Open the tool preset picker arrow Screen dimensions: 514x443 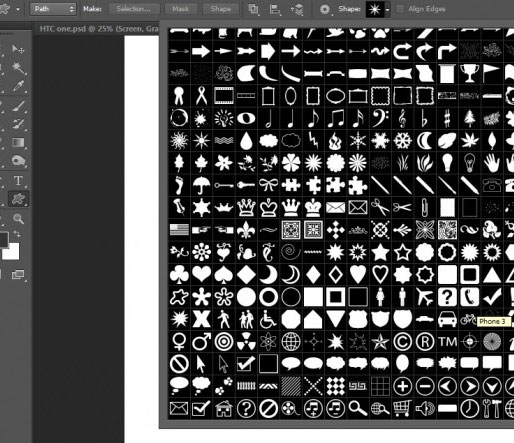tap(18, 9)
